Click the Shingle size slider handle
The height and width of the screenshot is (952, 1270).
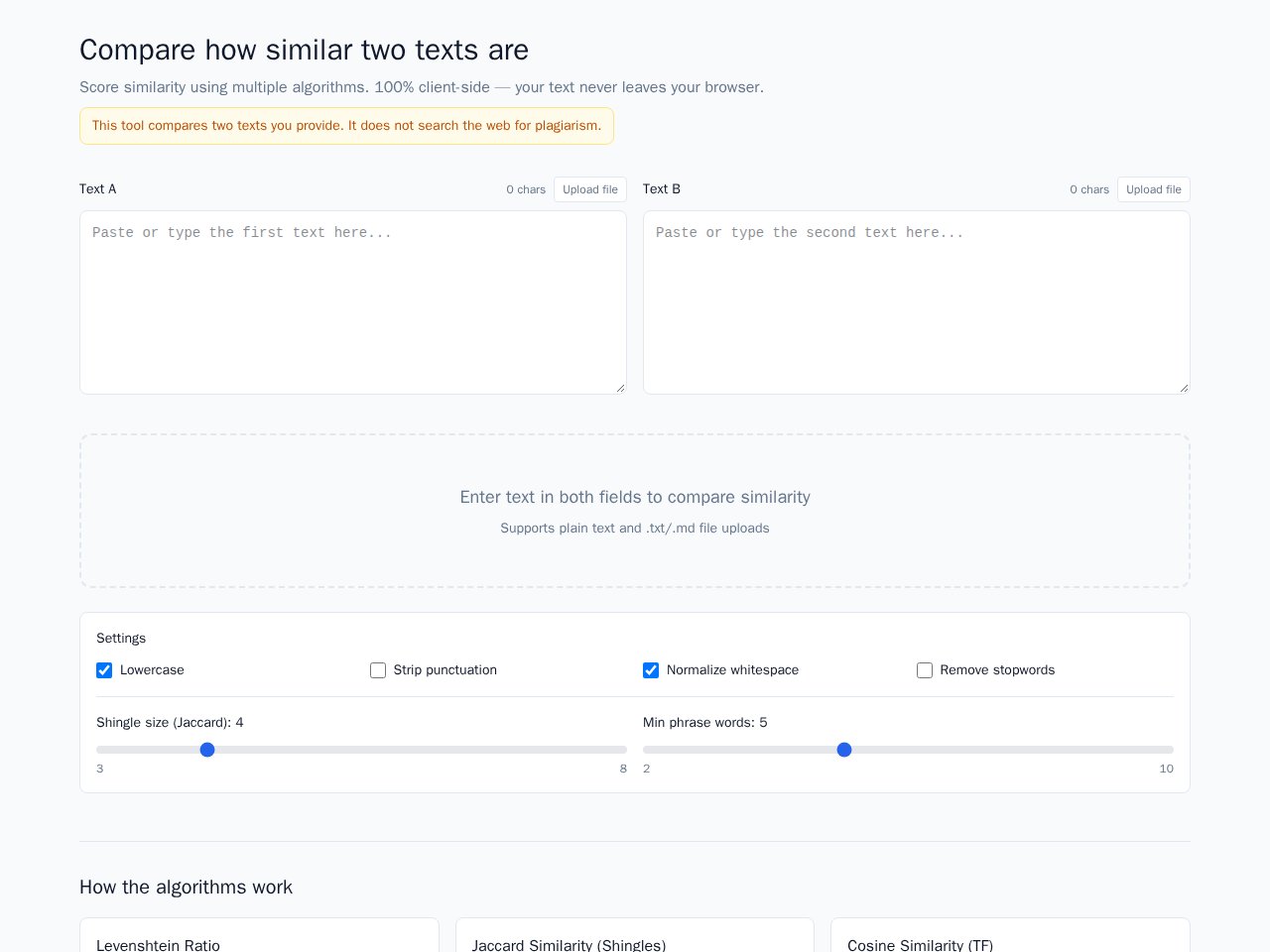pyautogui.click(x=207, y=750)
